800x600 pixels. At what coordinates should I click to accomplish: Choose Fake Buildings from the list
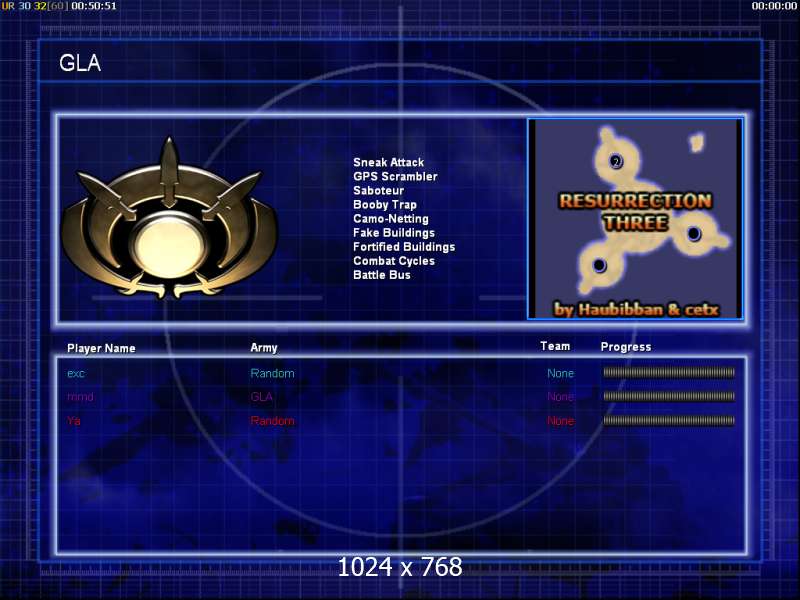click(394, 233)
